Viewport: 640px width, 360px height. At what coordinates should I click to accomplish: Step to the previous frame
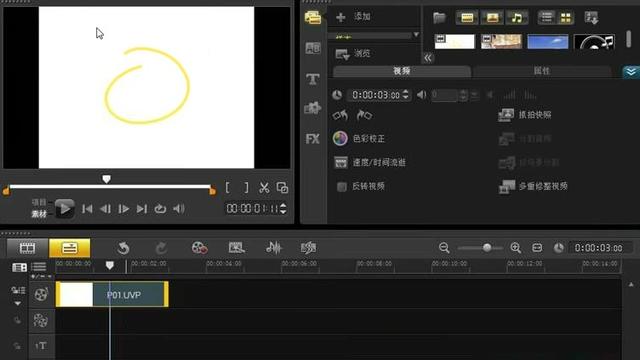tap(105, 209)
